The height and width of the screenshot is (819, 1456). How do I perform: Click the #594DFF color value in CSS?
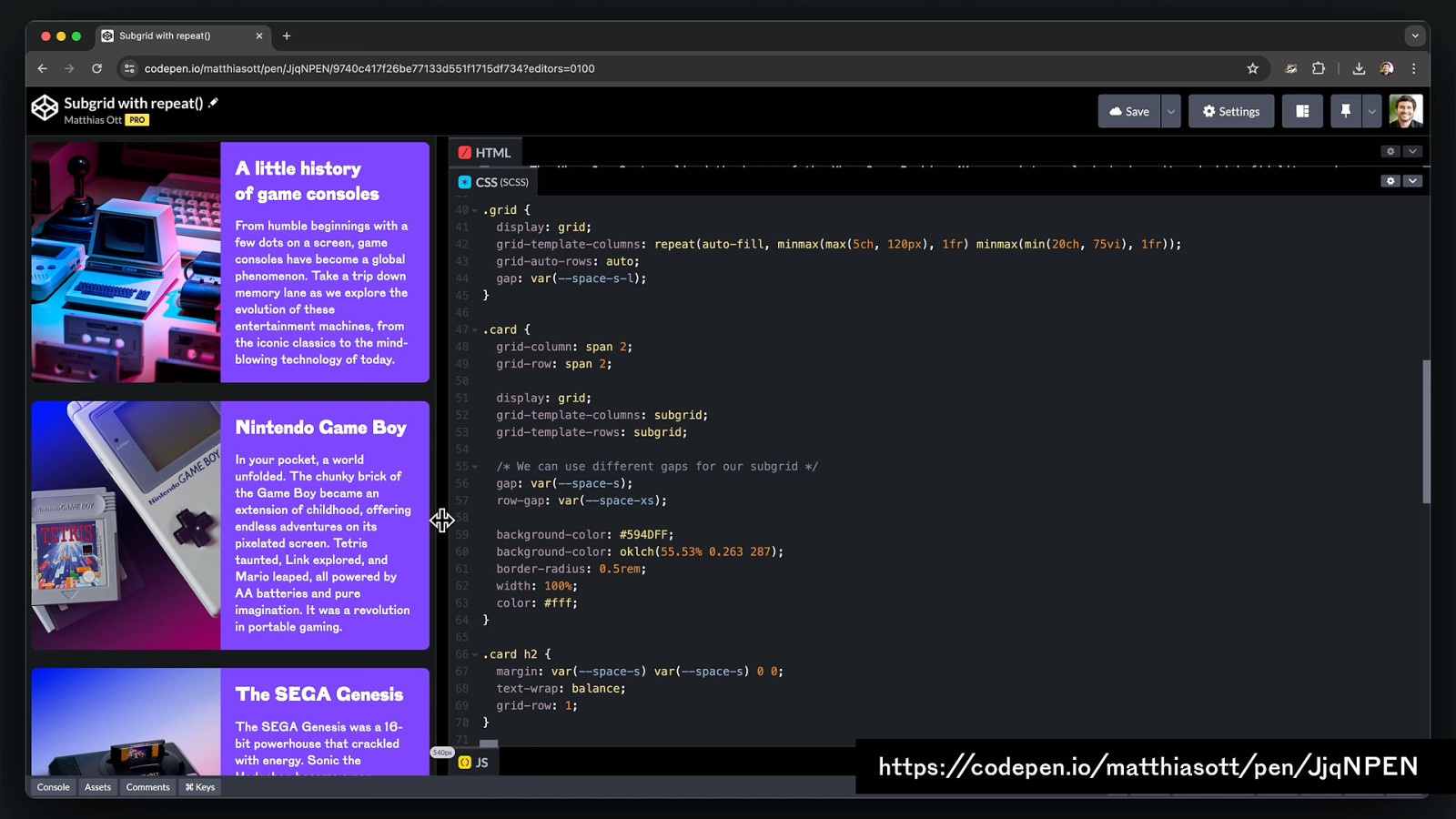[646, 535]
